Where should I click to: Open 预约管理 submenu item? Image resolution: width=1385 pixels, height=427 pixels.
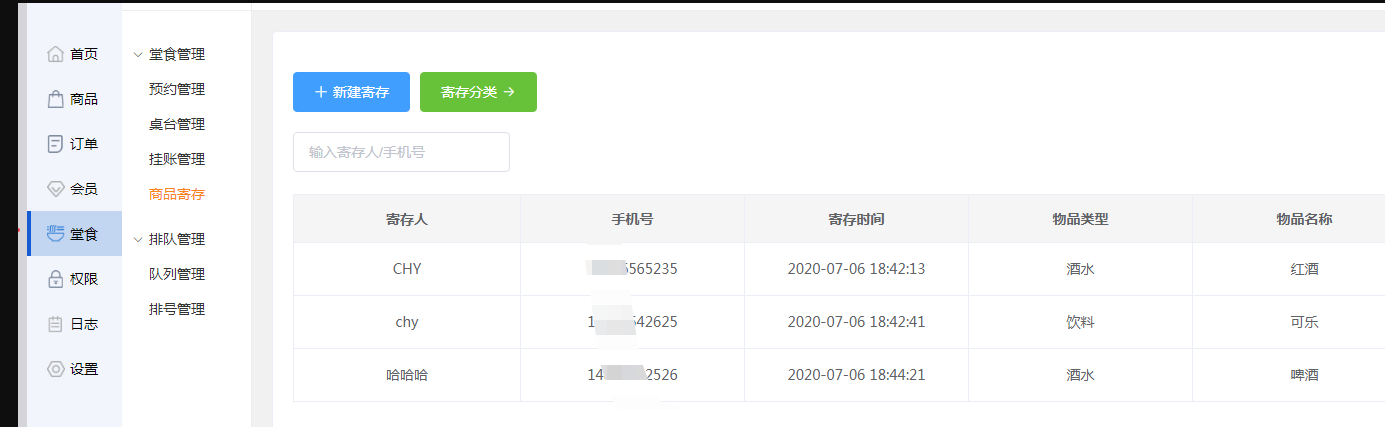click(177, 89)
